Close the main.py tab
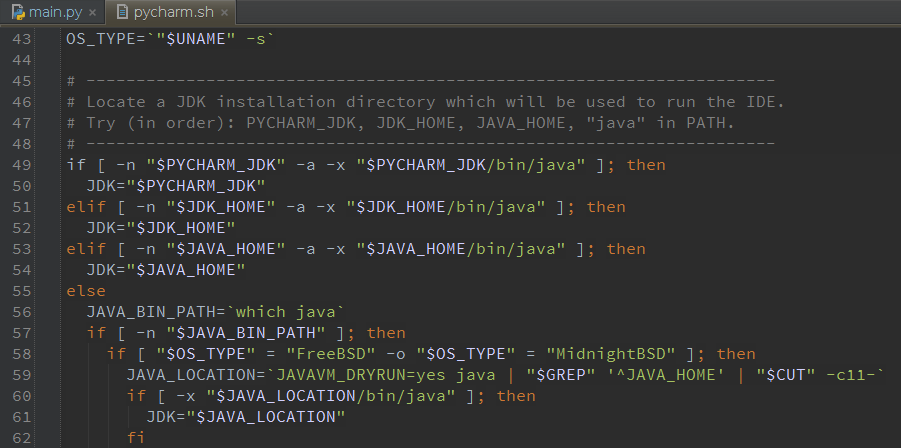Viewport: 901px width, 448px height. click(93, 13)
